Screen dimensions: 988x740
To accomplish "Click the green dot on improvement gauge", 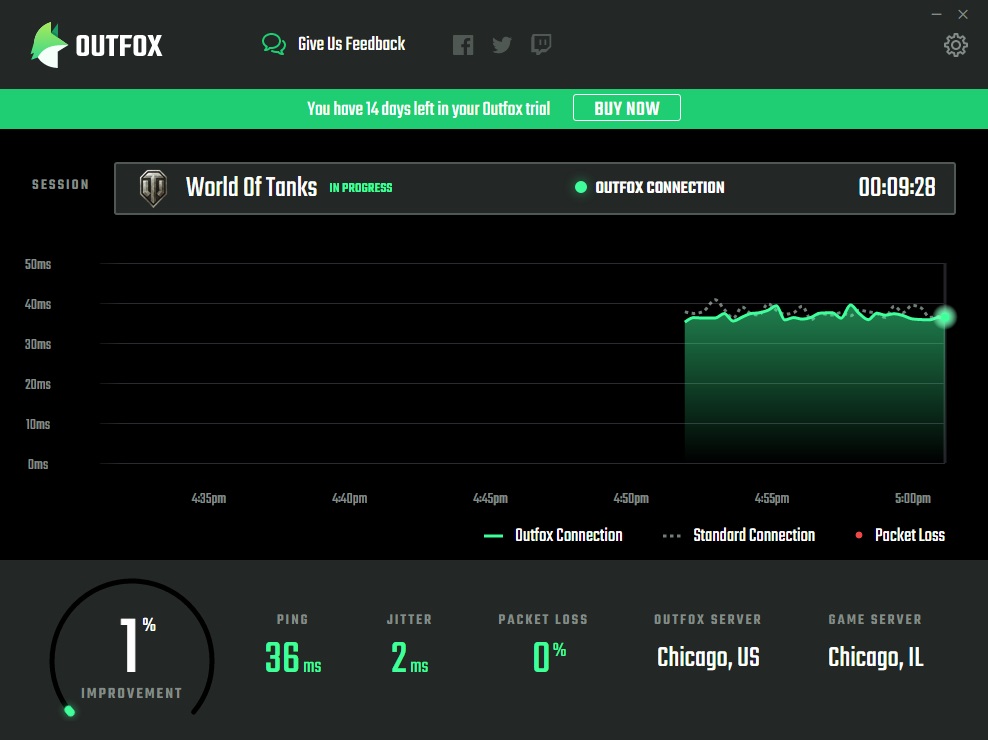I will click(x=69, y=711).
